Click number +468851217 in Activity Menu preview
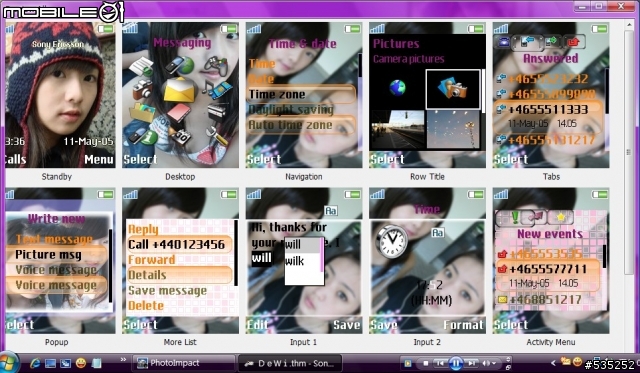Viewport: 640px width, 373px height. (545, 300)
